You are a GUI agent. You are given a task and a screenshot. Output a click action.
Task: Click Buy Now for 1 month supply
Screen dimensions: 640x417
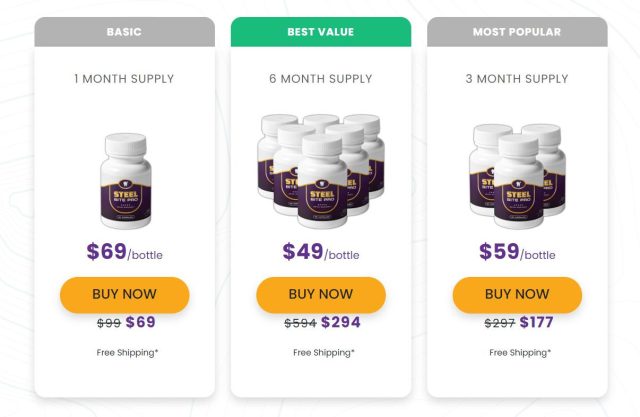pyautogui.click(x=124, y=295)
